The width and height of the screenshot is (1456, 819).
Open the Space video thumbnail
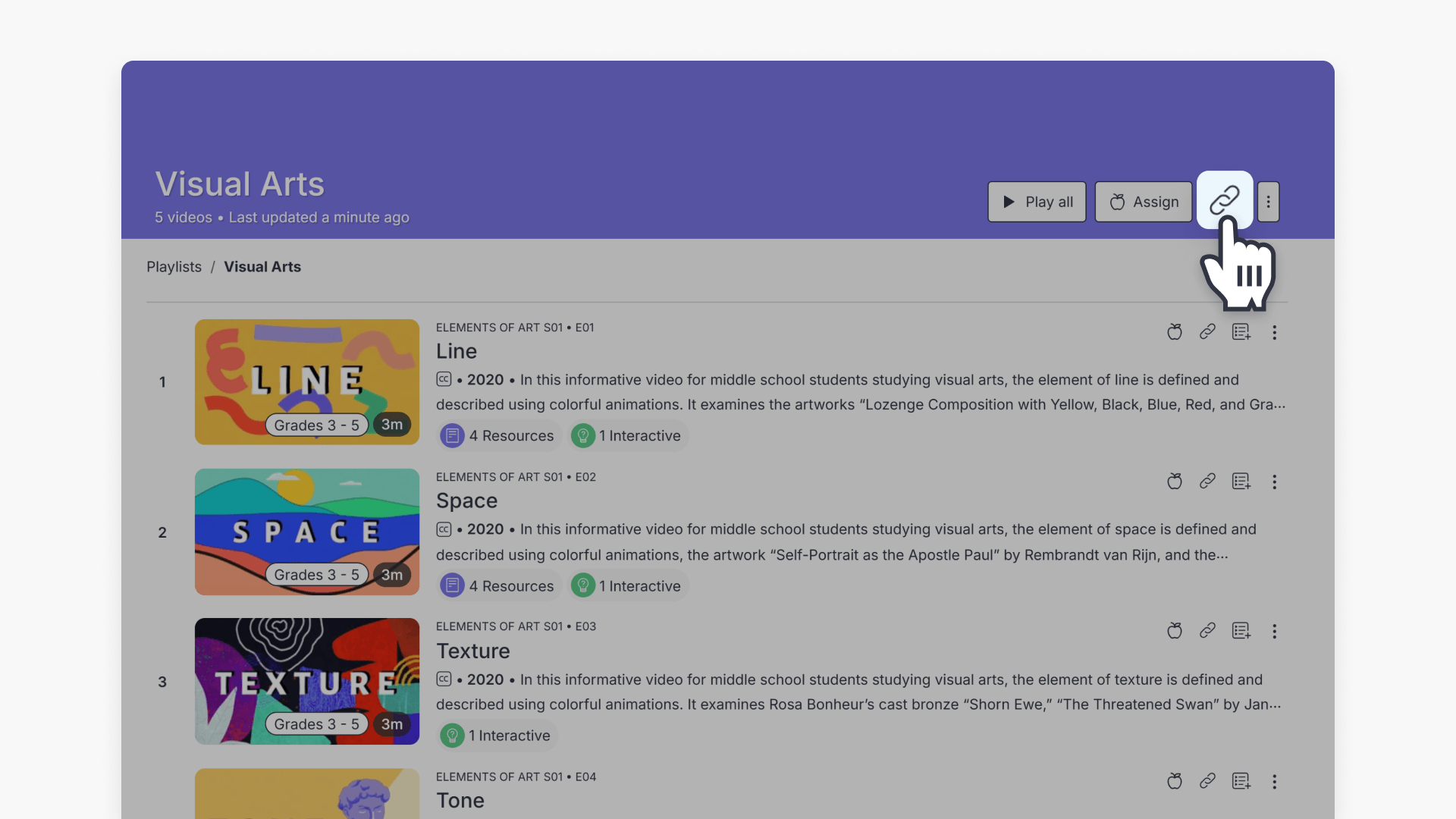click(x=306, y=531)
